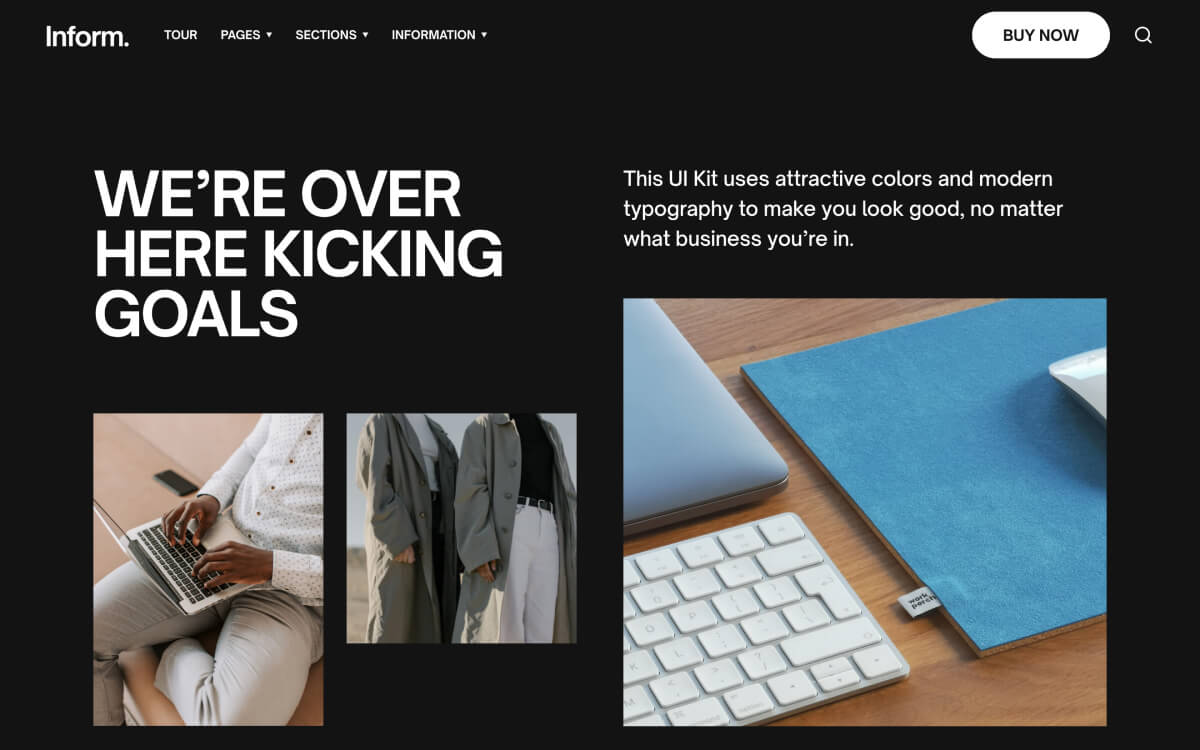The image size is (1200, 750).
Task: Click the silver laptop lid in desk photo
Action: 700,410
